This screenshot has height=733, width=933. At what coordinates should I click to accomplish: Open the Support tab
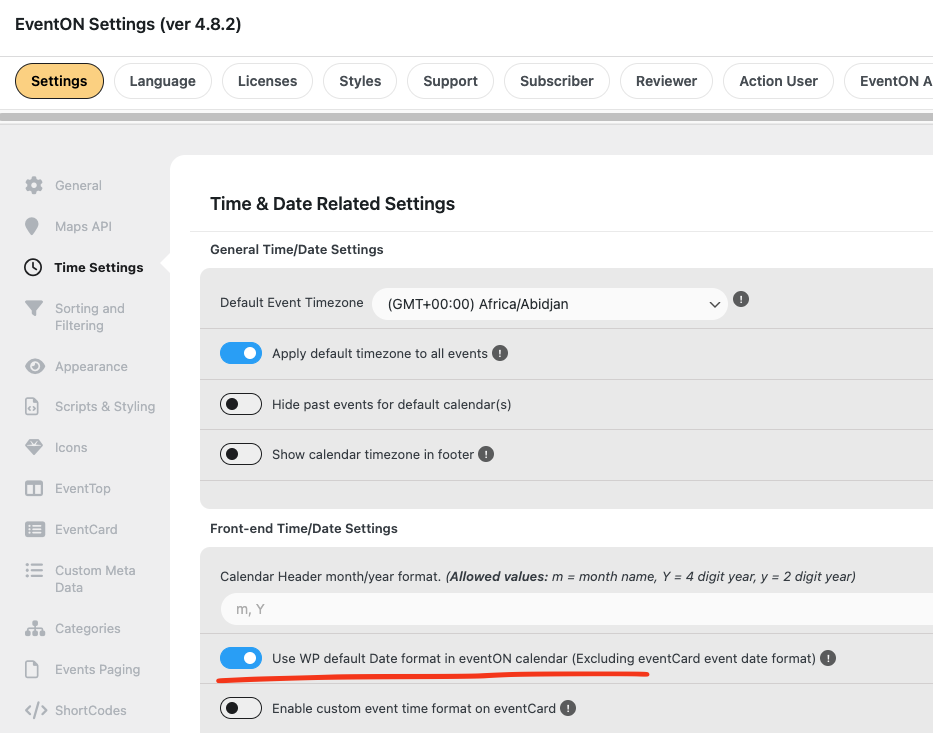(450, 81)
